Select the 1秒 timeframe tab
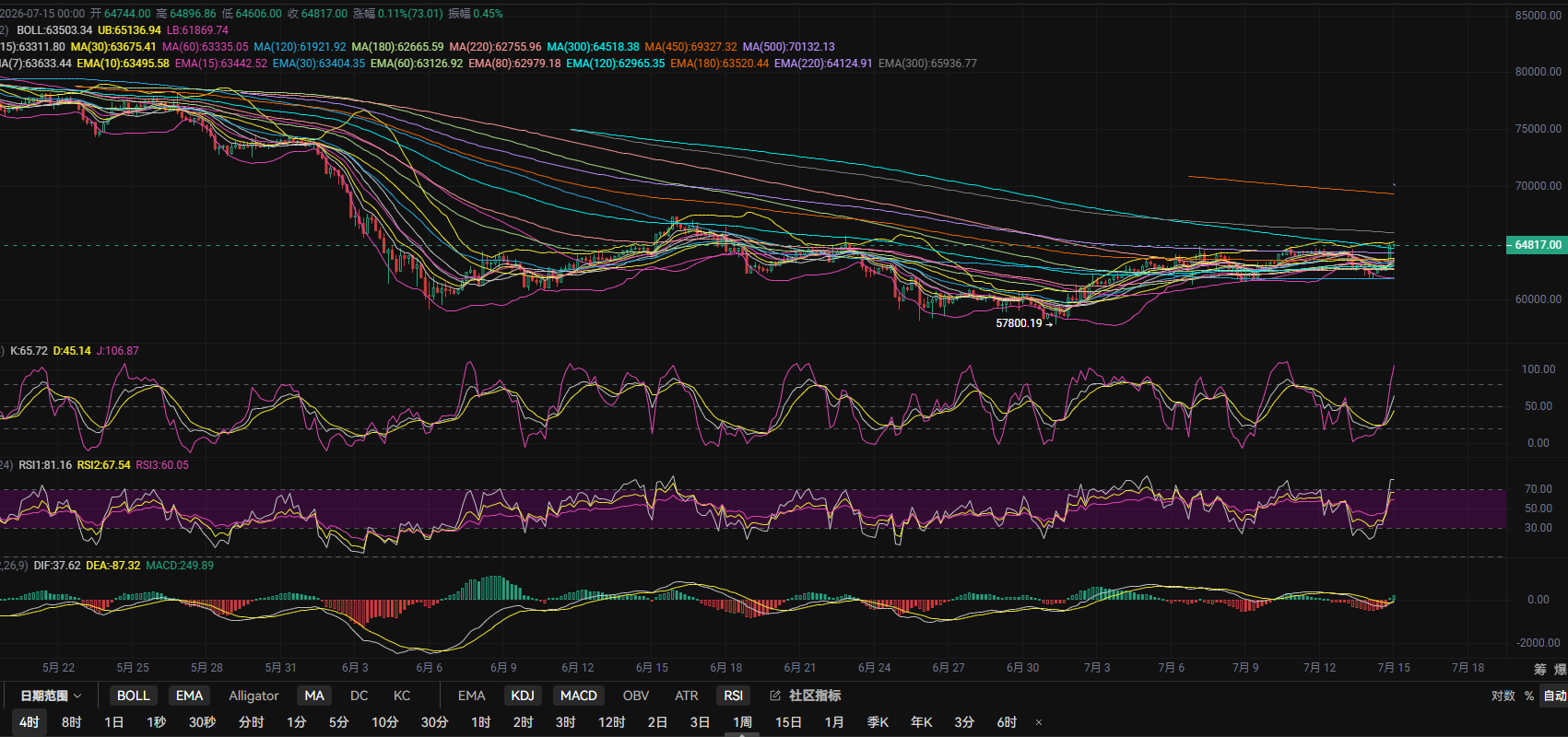 157,722
